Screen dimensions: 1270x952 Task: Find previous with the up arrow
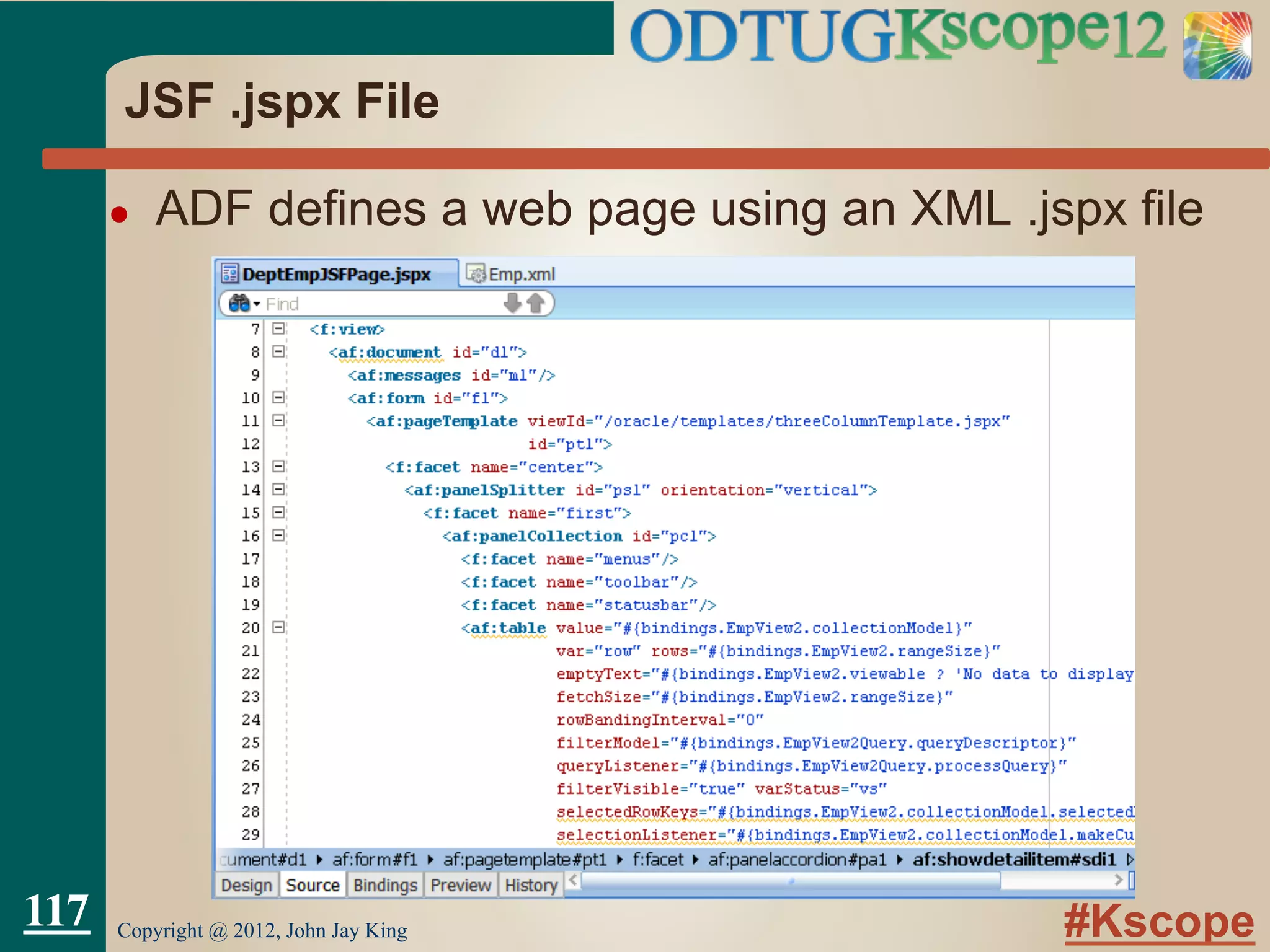coord(536,303)
